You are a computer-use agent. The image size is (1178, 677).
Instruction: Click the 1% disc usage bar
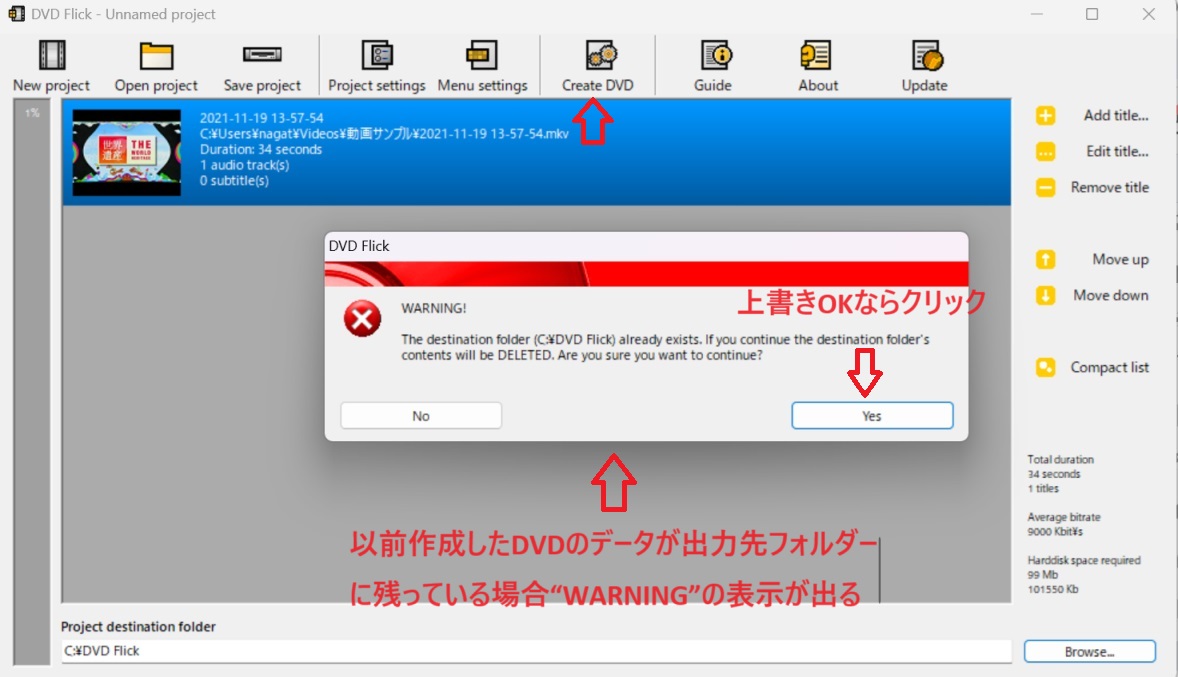pos(32,382)
